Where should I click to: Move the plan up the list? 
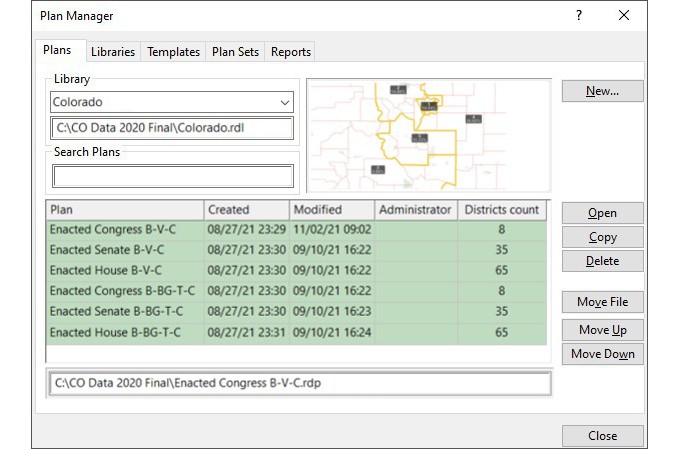602,330
